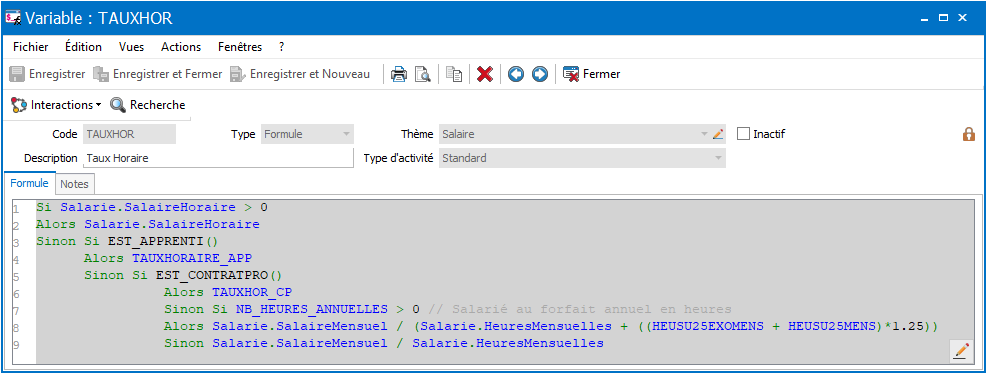987x374 pixels.
Task: Open the Interactions dropdown
Action: (57, 105)
